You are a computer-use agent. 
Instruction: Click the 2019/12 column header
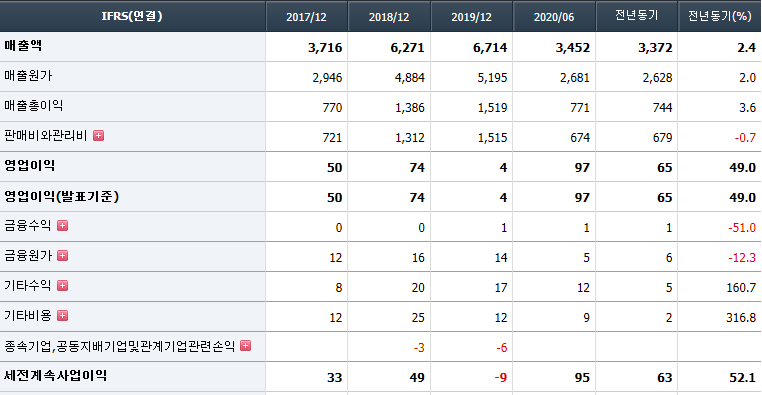tap(471, 17)
